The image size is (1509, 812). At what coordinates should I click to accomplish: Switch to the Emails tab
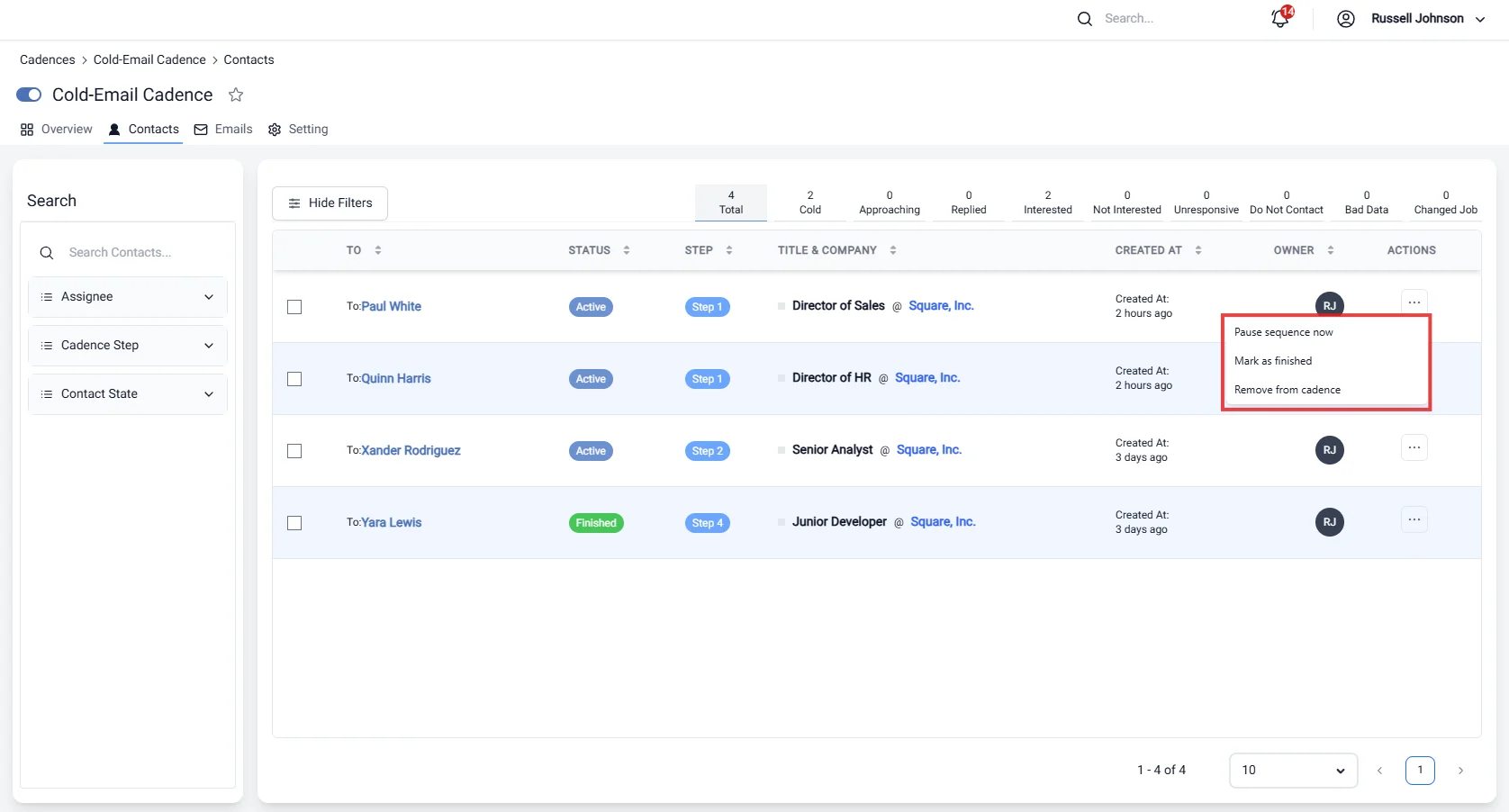coord(223,130)
